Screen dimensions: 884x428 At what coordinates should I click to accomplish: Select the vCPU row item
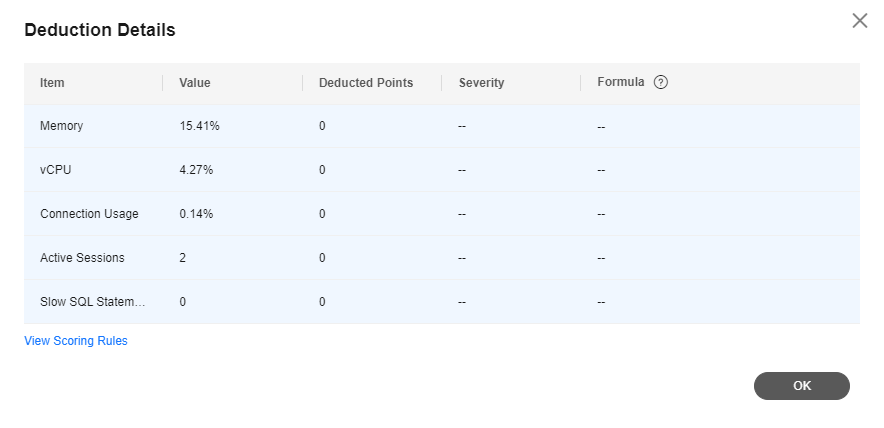[x=56, y=170]
